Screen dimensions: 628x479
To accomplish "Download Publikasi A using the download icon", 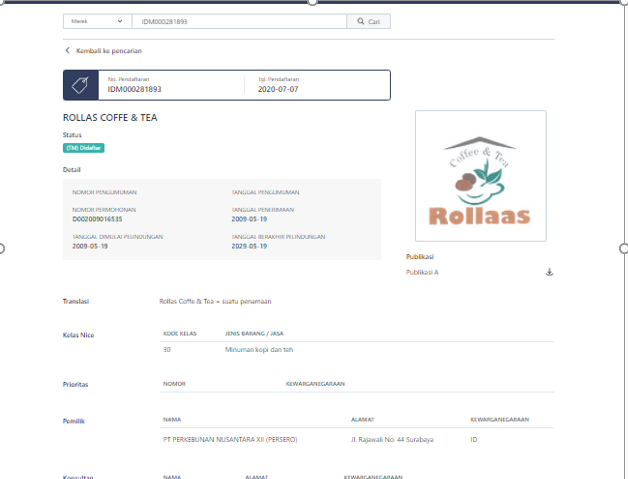I will pos(549,272).
